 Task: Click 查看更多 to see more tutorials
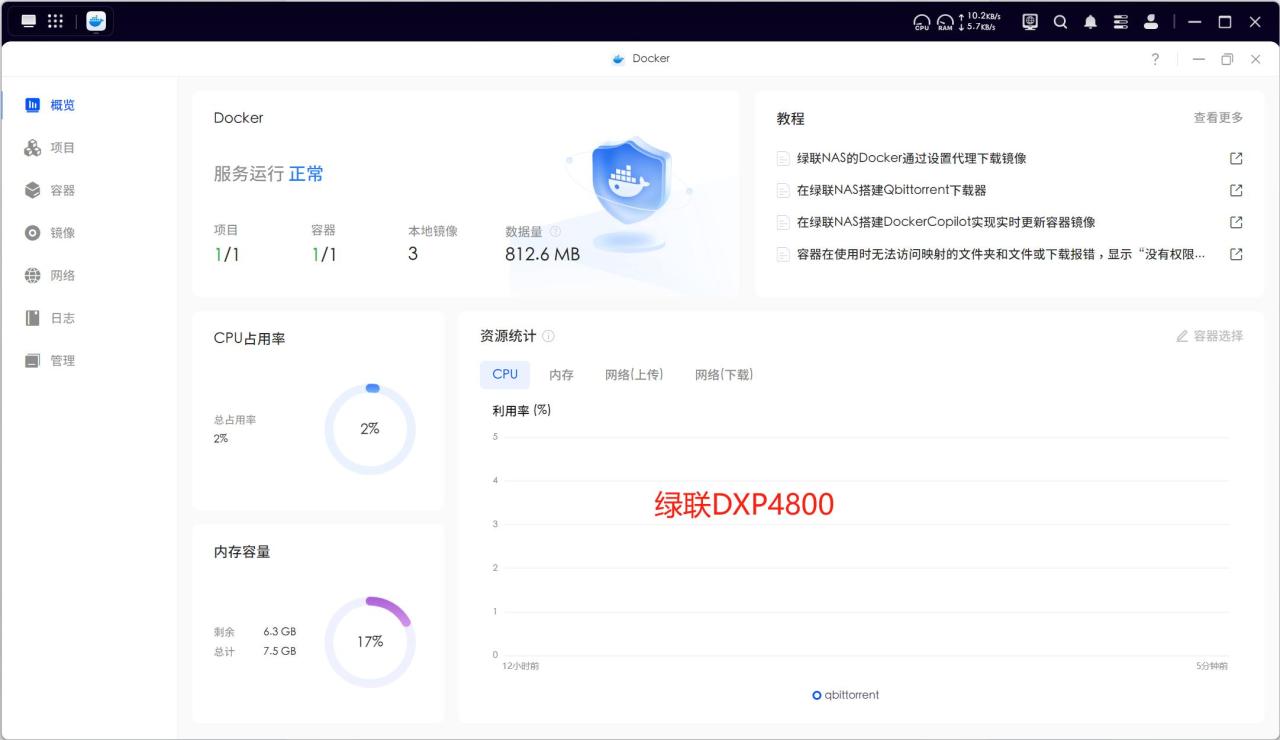pos(1218,118)
